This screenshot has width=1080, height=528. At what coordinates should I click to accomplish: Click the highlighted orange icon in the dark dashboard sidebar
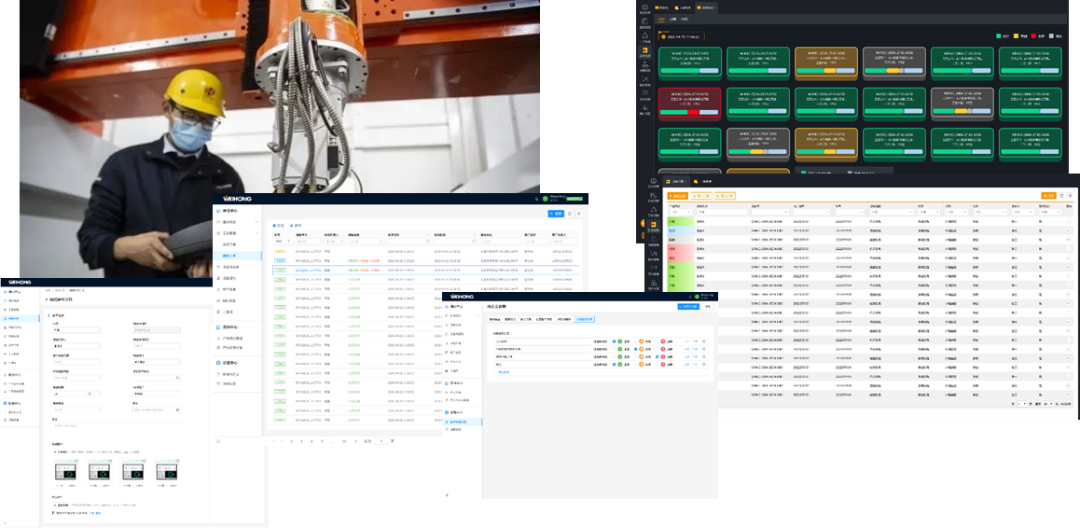(x=646, y=51)
